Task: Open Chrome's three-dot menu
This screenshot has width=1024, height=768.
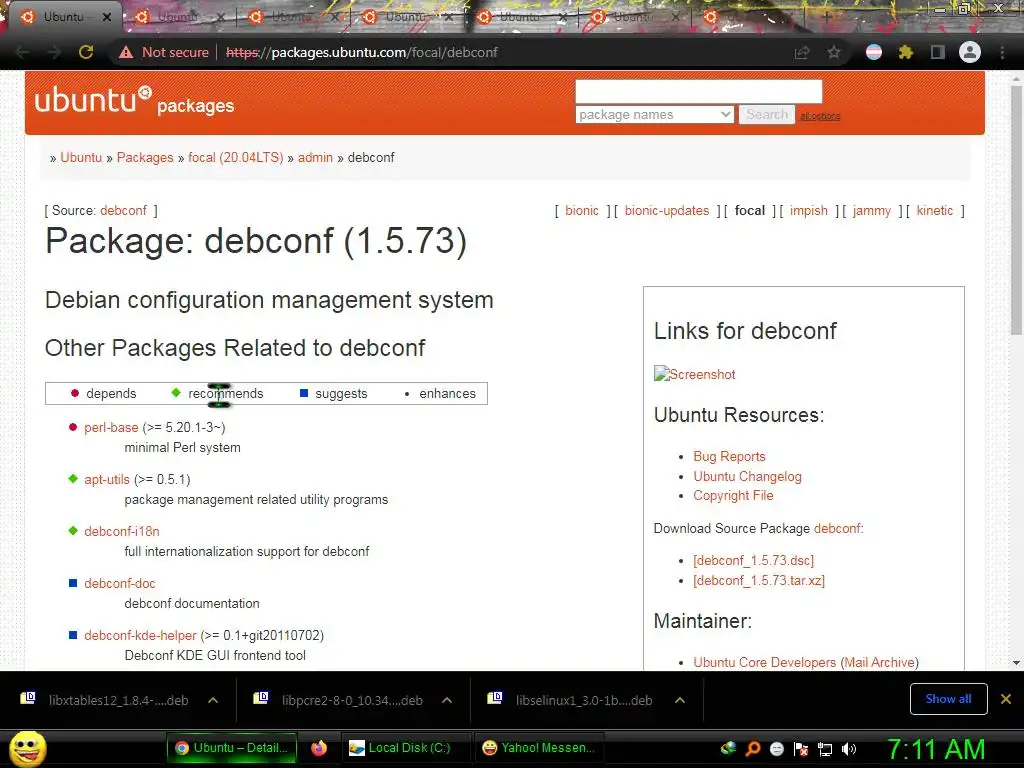Action: tap(1002, 52)
